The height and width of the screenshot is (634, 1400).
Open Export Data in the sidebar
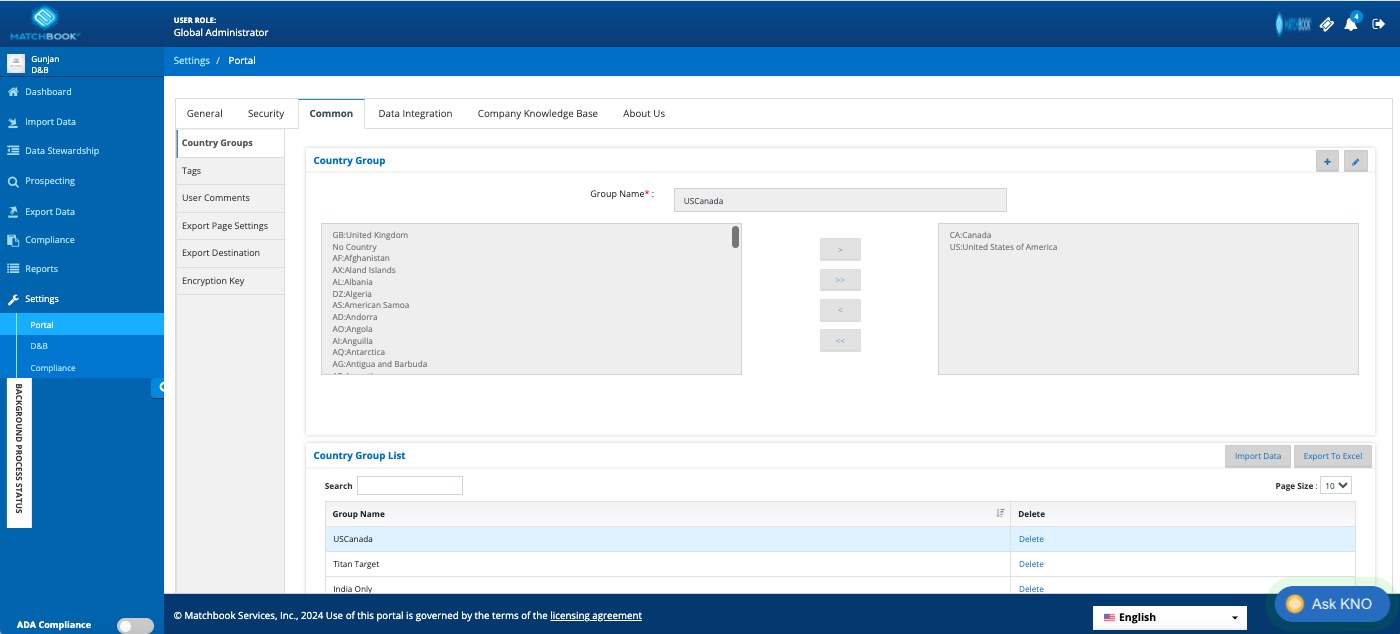(x=50, y=212)
